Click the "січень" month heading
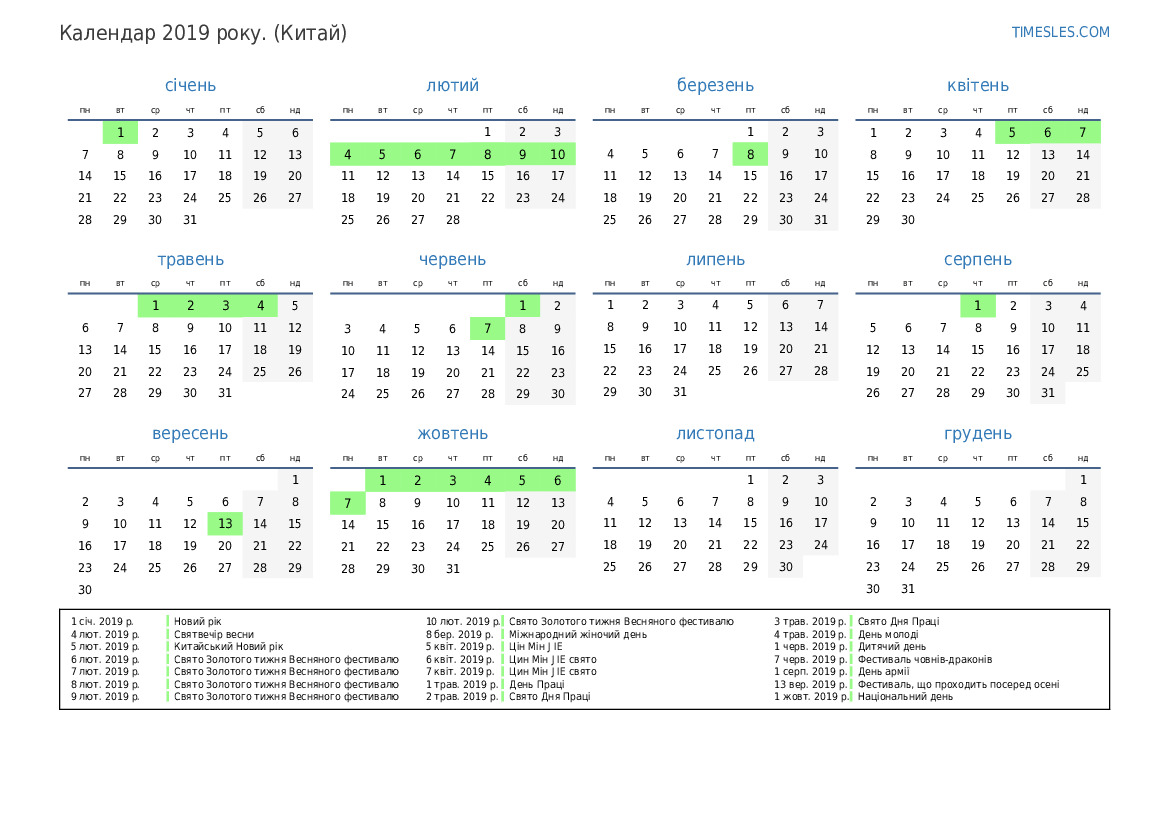 tap(190, 86)
